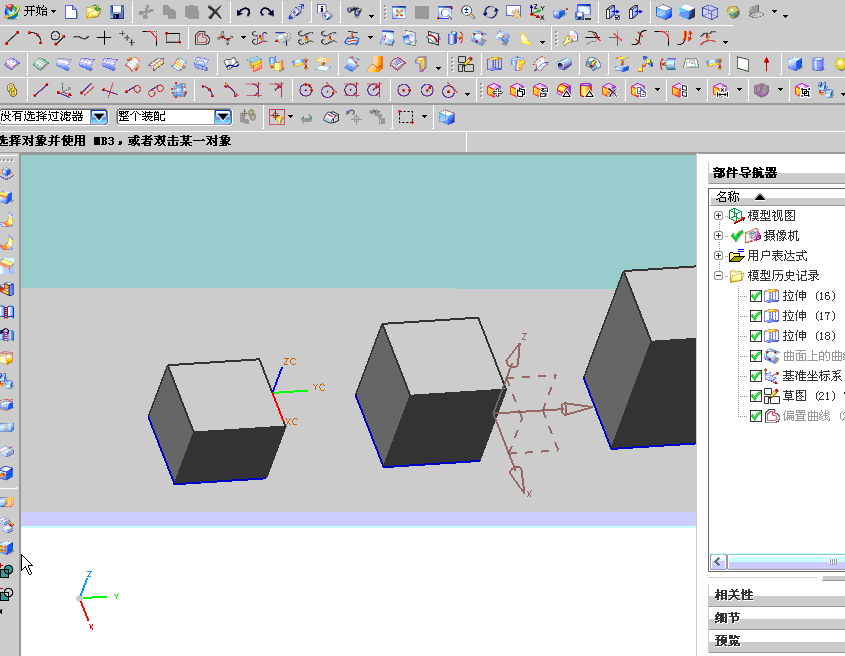Toggle checkbox for 拉伸 (18)
845x656 pixels.
tap(756, 336)
